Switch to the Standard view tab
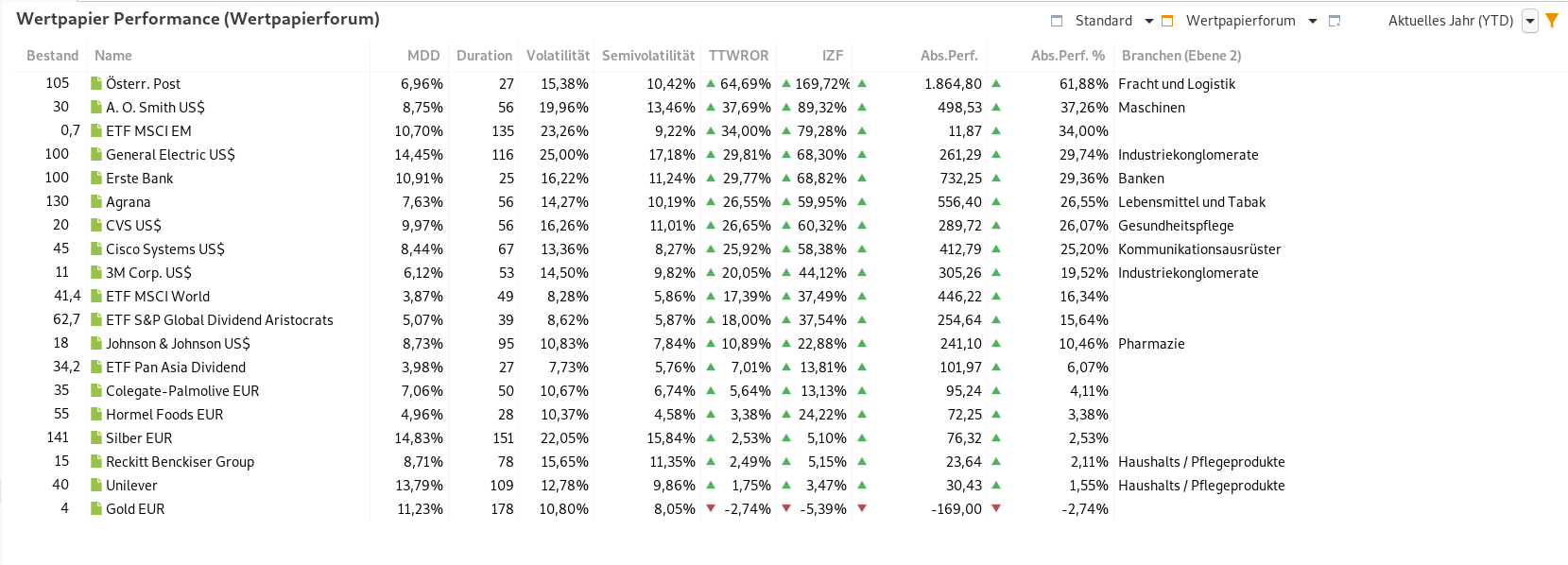 [1103, 21]
